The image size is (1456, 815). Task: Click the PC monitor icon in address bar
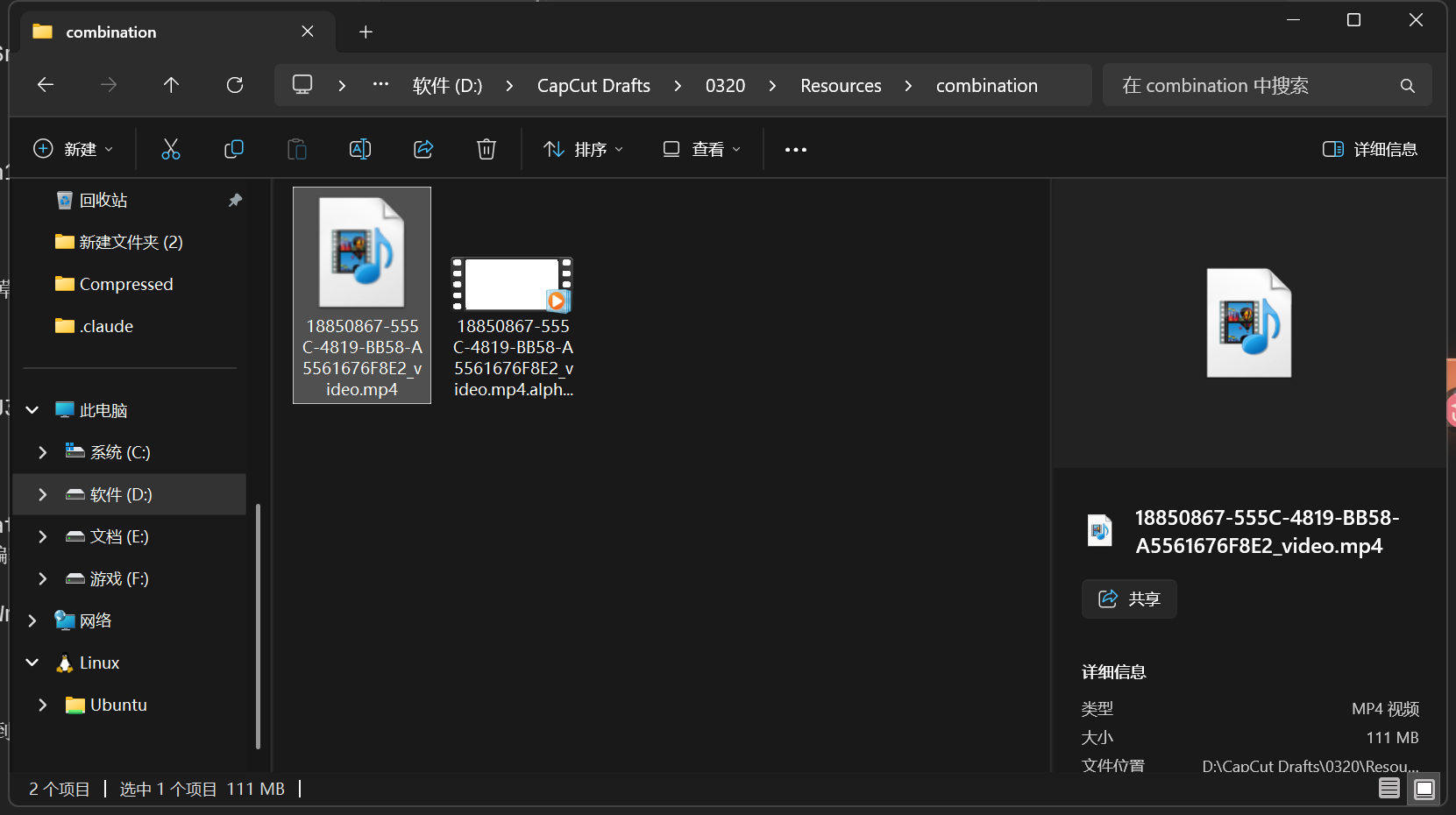point(302,85)
